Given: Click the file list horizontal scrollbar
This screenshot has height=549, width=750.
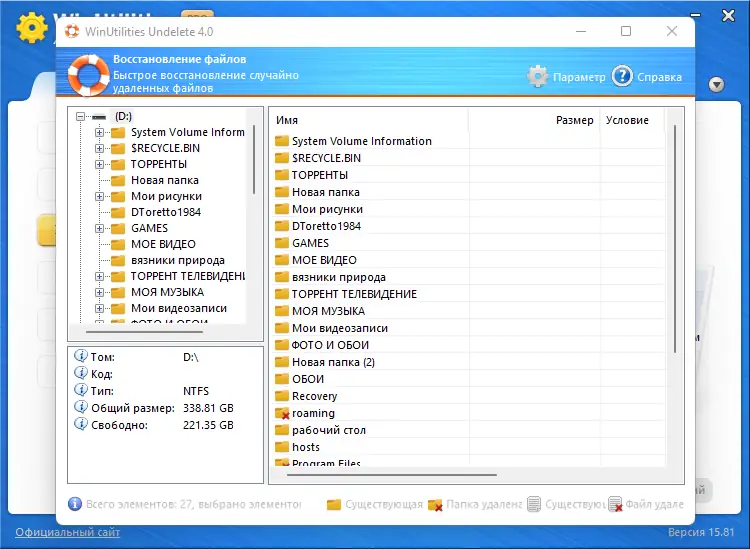Looking at the screenshot, I should 392,475.
